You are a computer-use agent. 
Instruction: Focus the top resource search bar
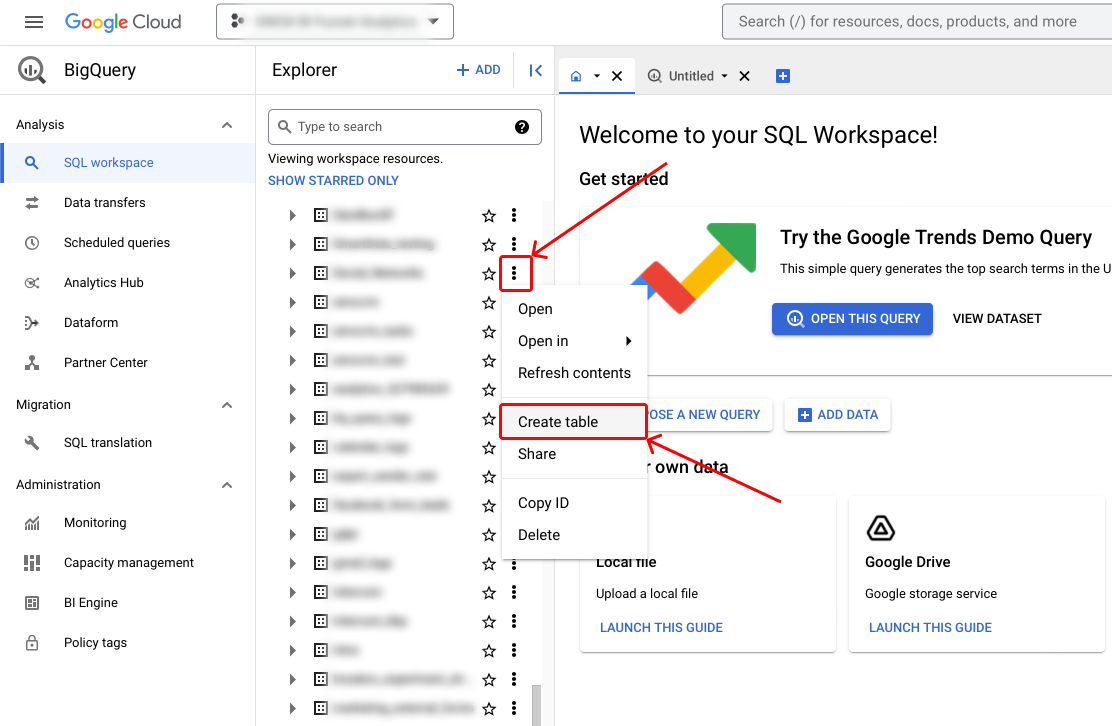coord(917,22)
